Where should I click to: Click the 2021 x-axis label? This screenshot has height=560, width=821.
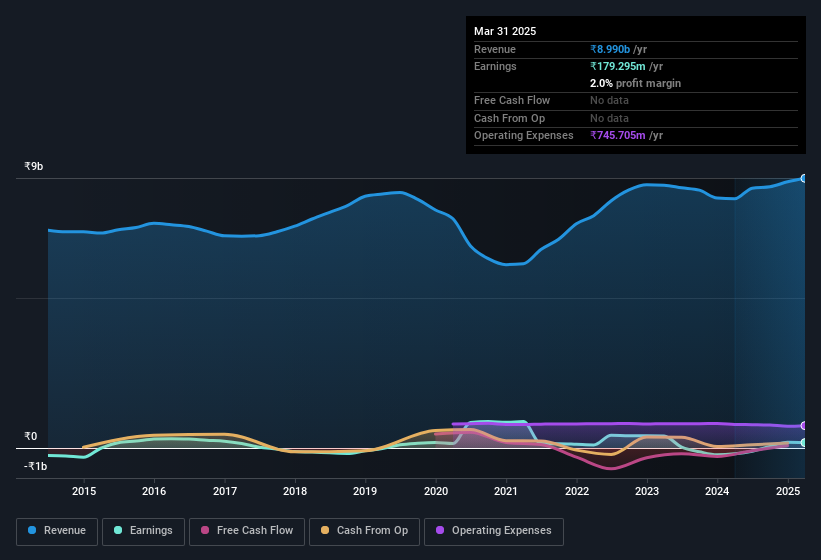click(x=506, y=491)
